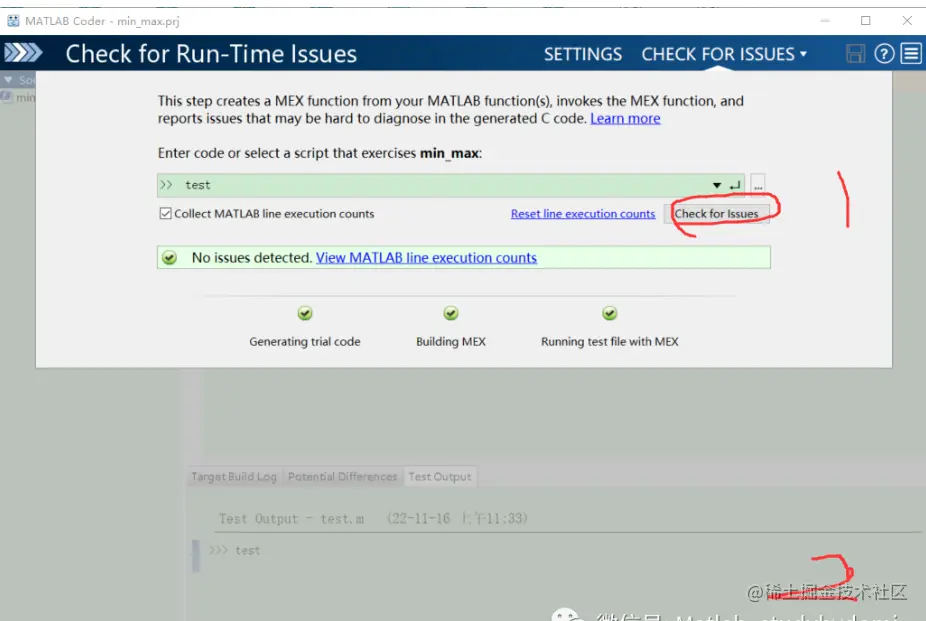Switch to the Test Output tab

[439, 476]
